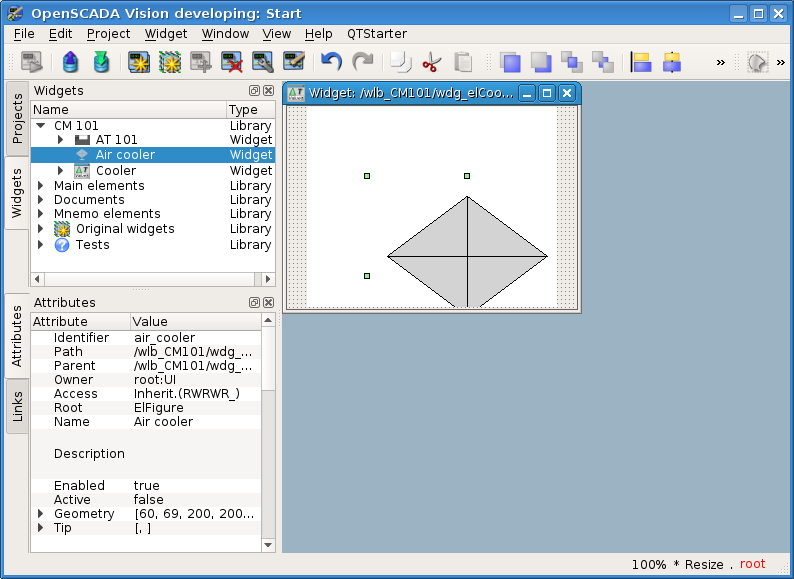Screen dimensions: 794x579
Task: Click the align-left icon in toolbar
Action: pos(640,62)
